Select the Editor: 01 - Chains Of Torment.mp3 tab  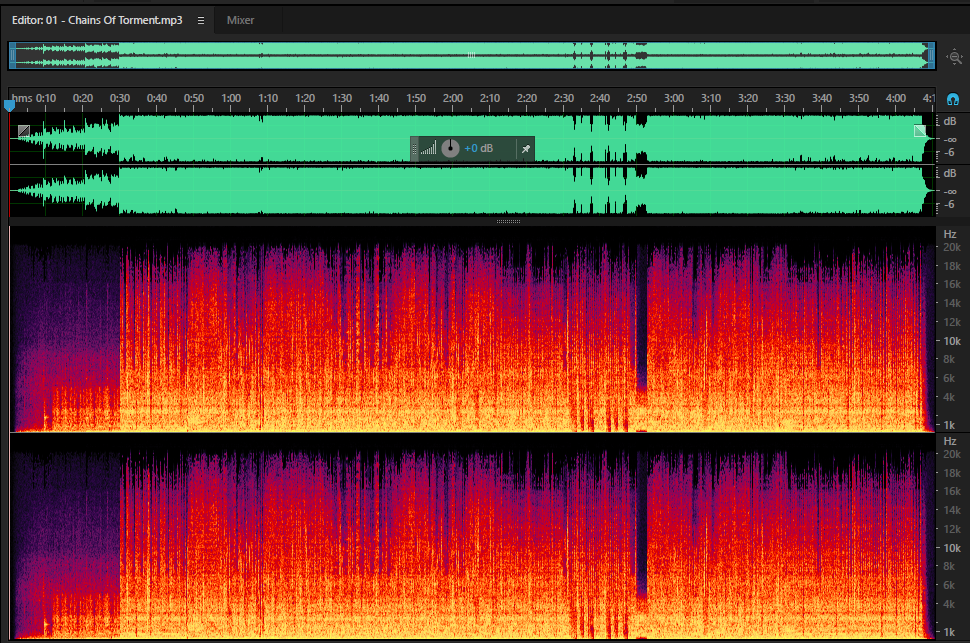(97, 20)
